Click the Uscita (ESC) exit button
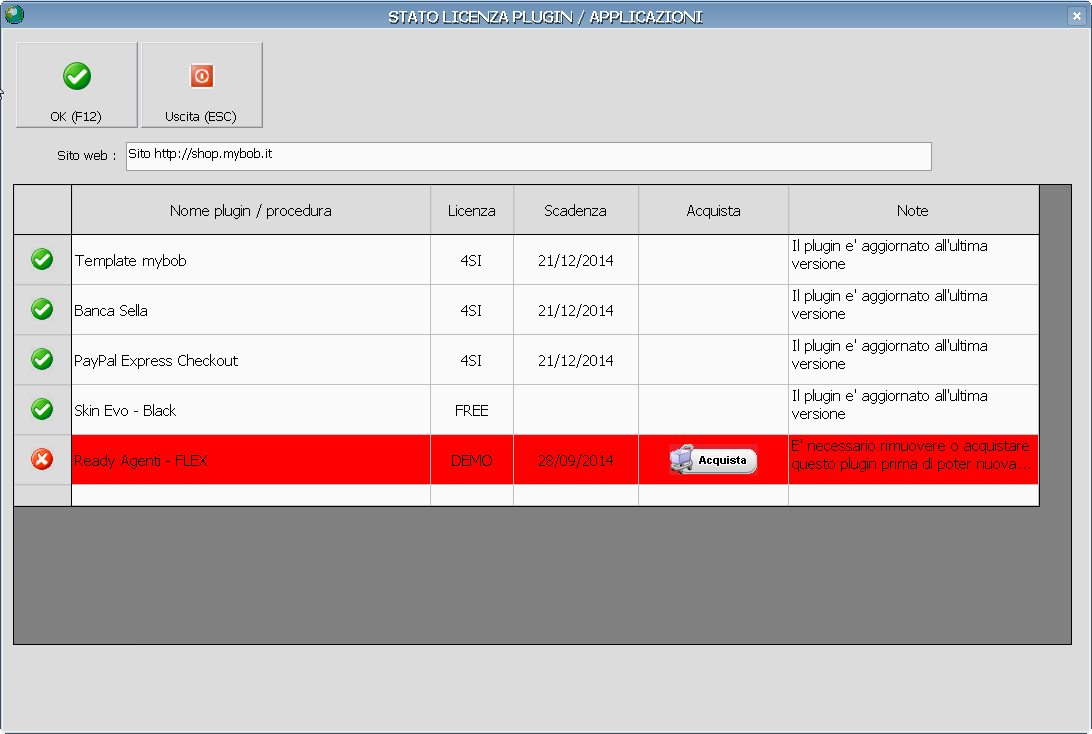1092x734 pixels. 202,85
